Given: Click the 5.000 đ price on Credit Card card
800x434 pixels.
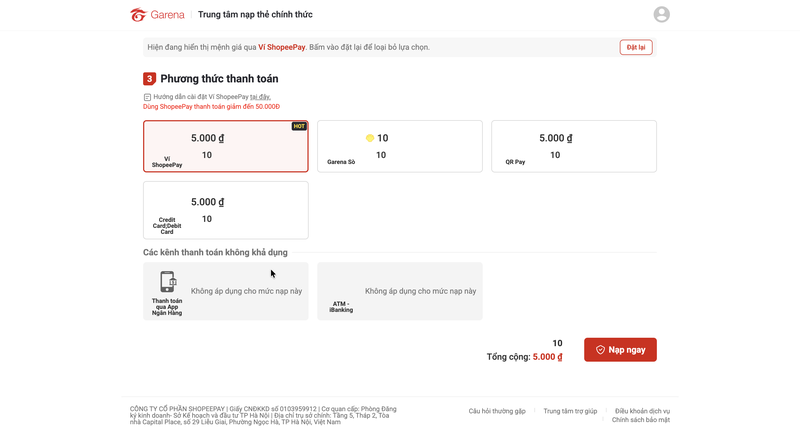Looking at the screenshot, I should tap(207, 202).
